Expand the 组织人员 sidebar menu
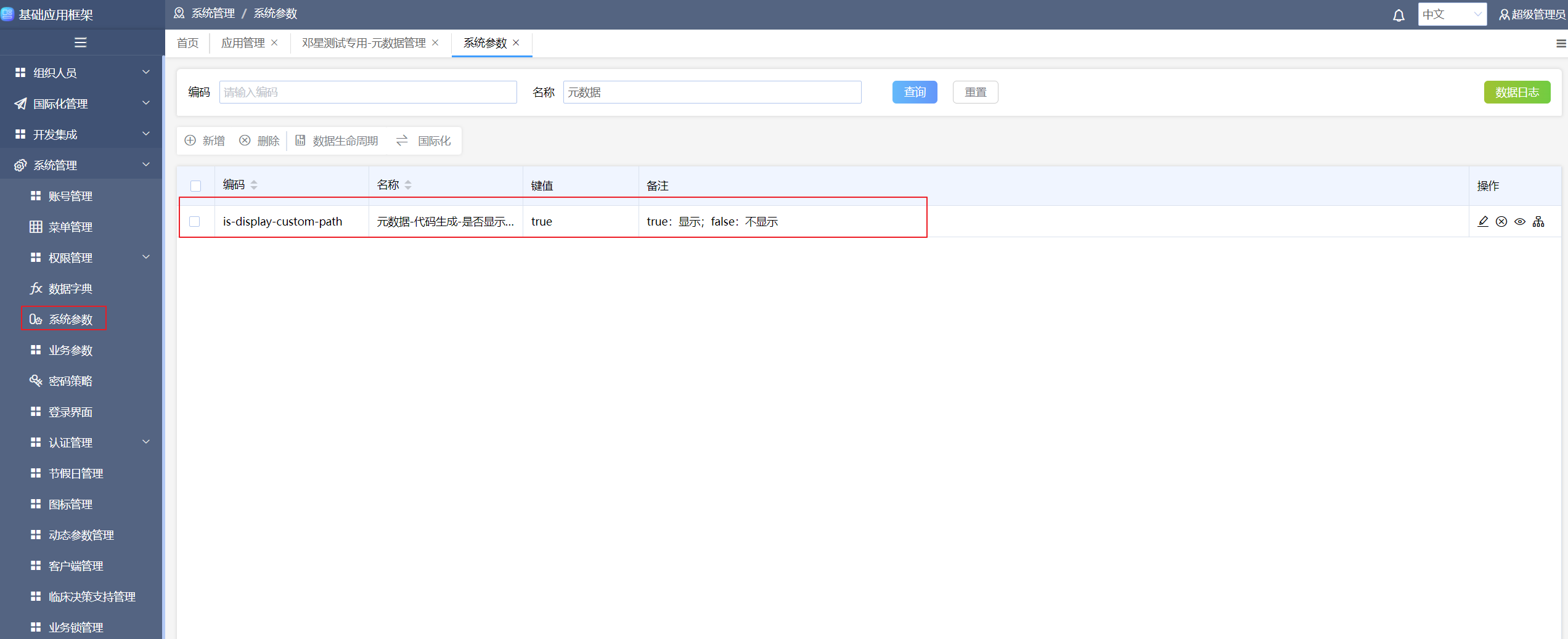The height and width of the screenshot is (639, 1568). click(x=81, y=73)
